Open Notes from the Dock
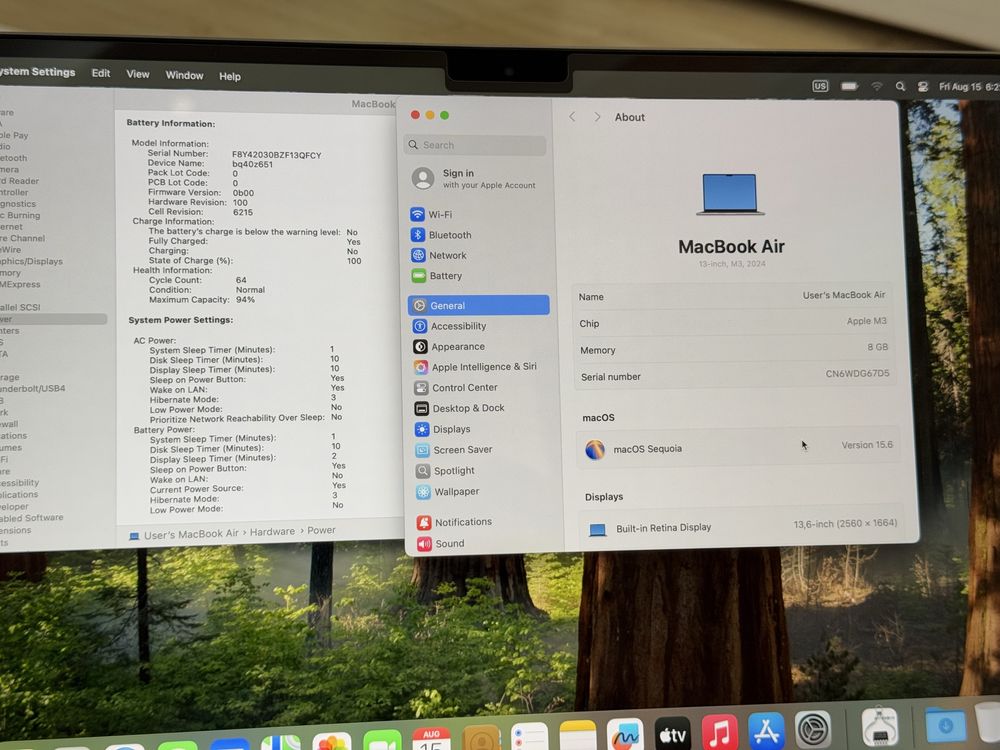Viewport: 1000px width, 750px height. coord(578,736)
